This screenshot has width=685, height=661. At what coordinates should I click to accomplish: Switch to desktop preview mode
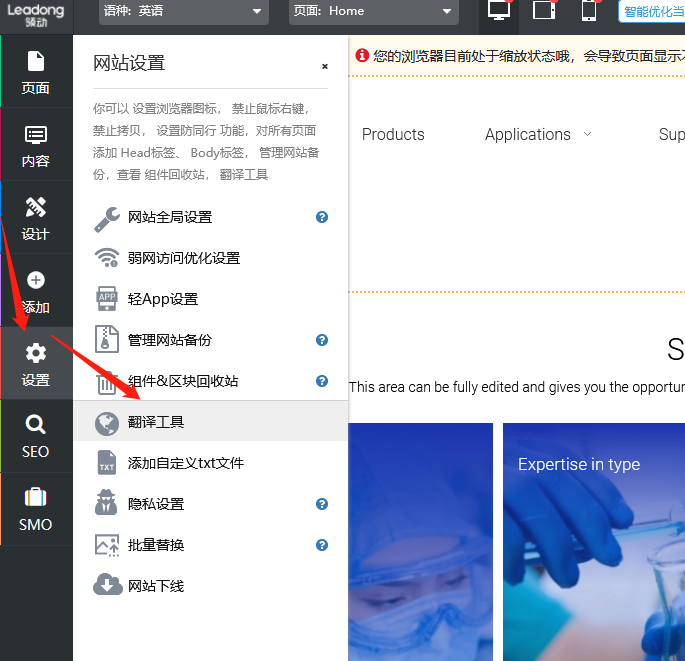click(499, 10)
